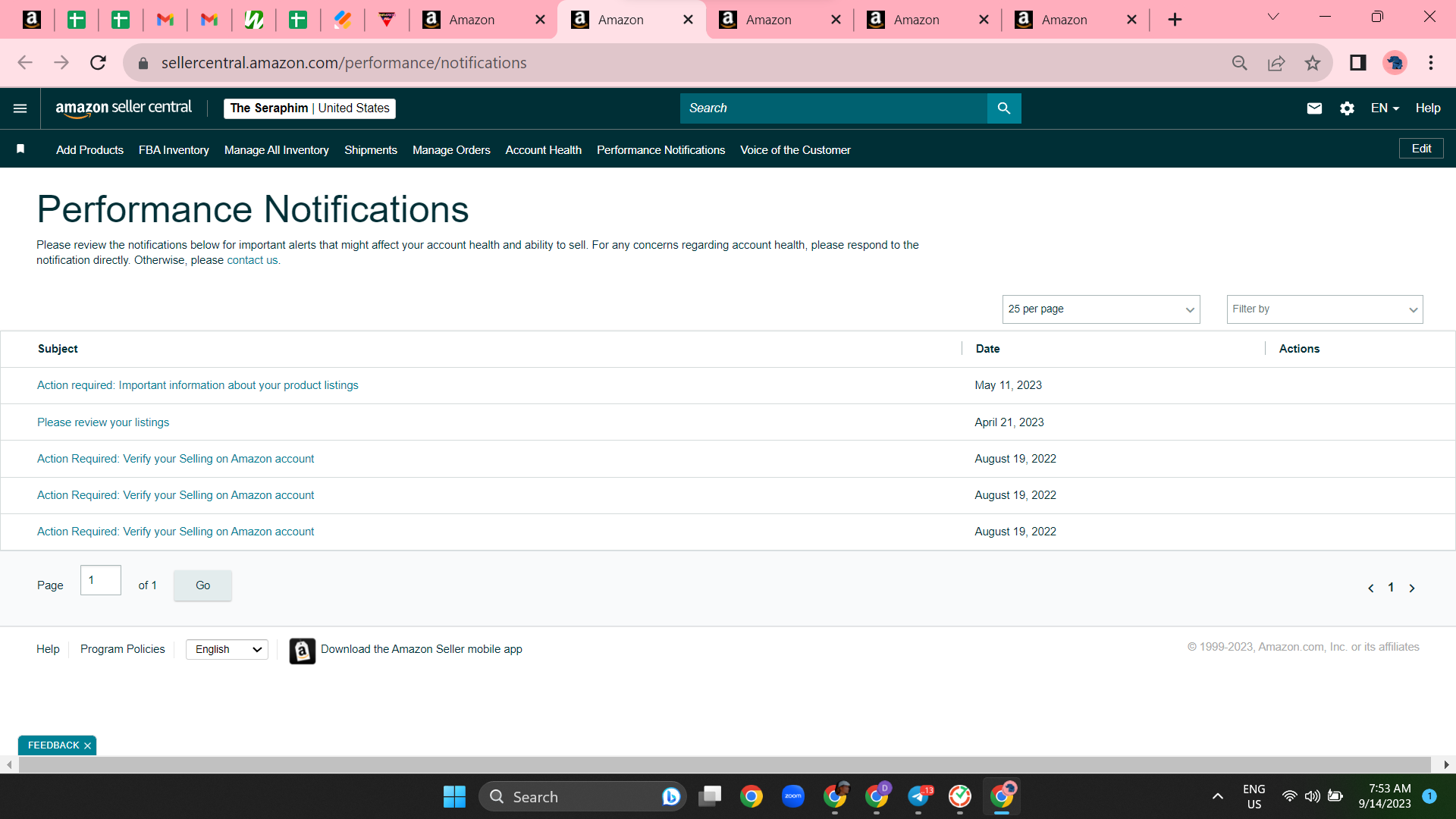Launch Zoom from the taskbar
This screenshot has width=1456, height=819.
tap(793, 796)
